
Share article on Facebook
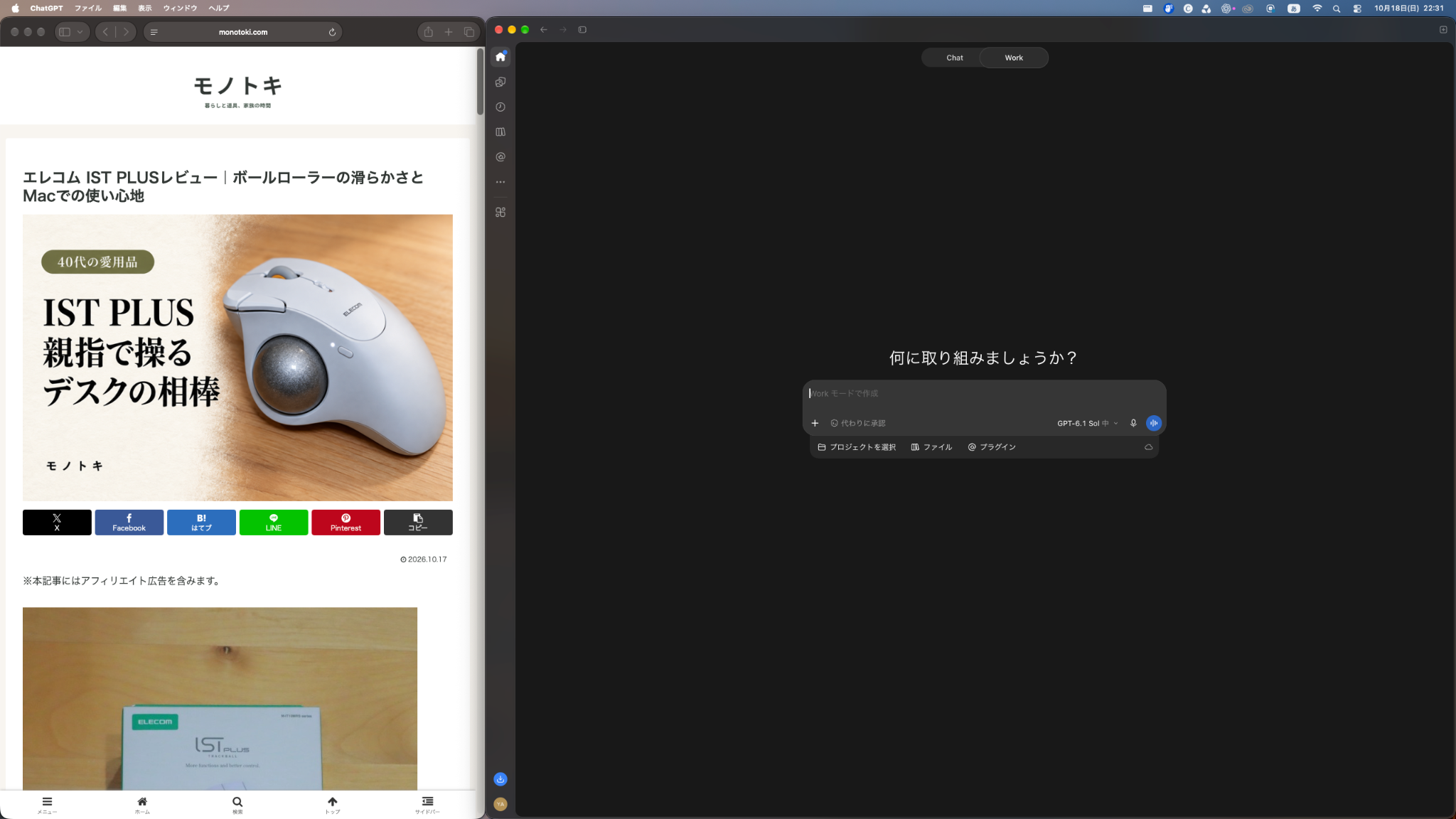pyautogui.click(x=129, y=523)
